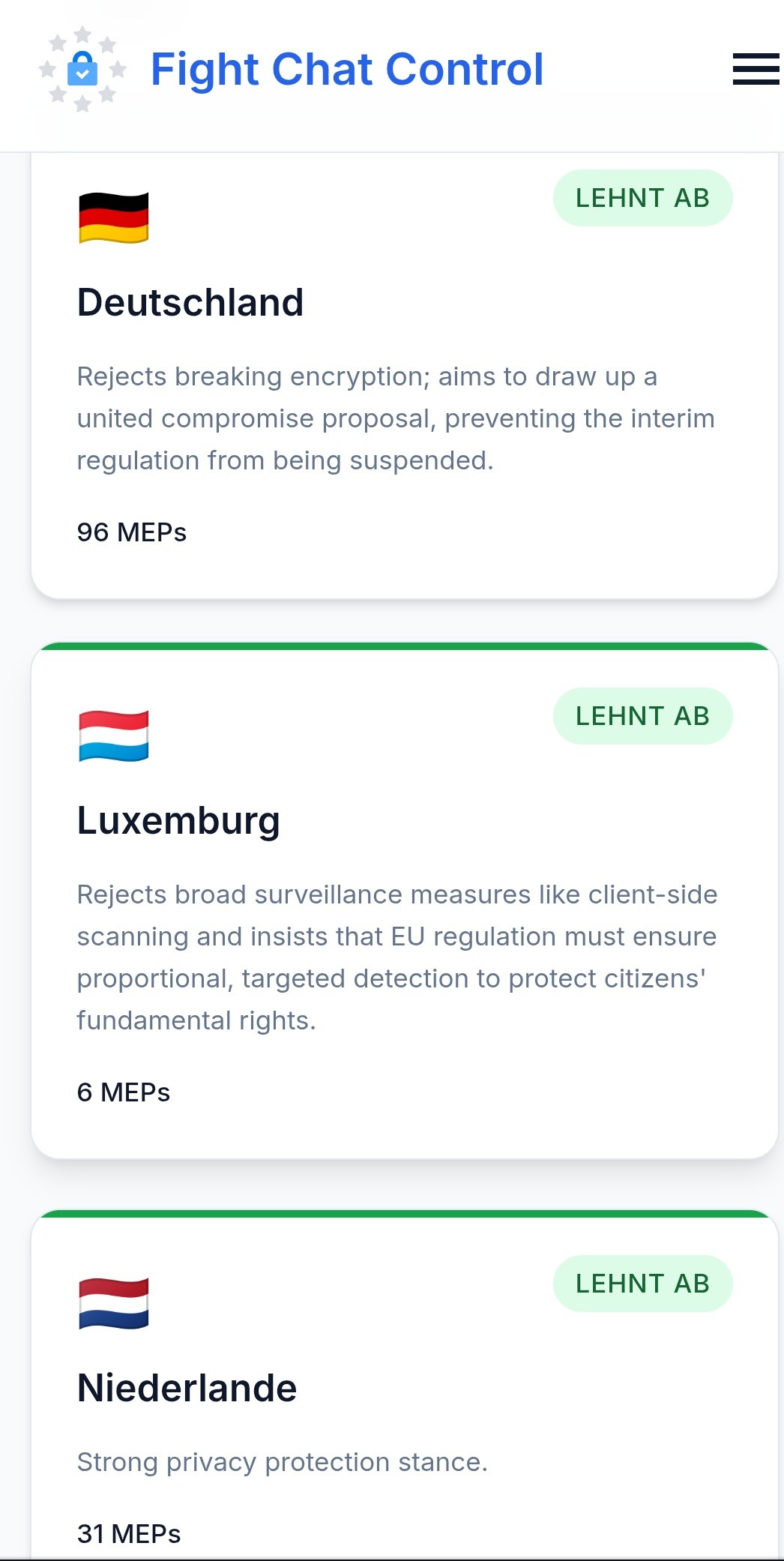784x1561 pixels.
Task: Click the LEHNT AB badge for Deutschland
Action: coord(642,198)
